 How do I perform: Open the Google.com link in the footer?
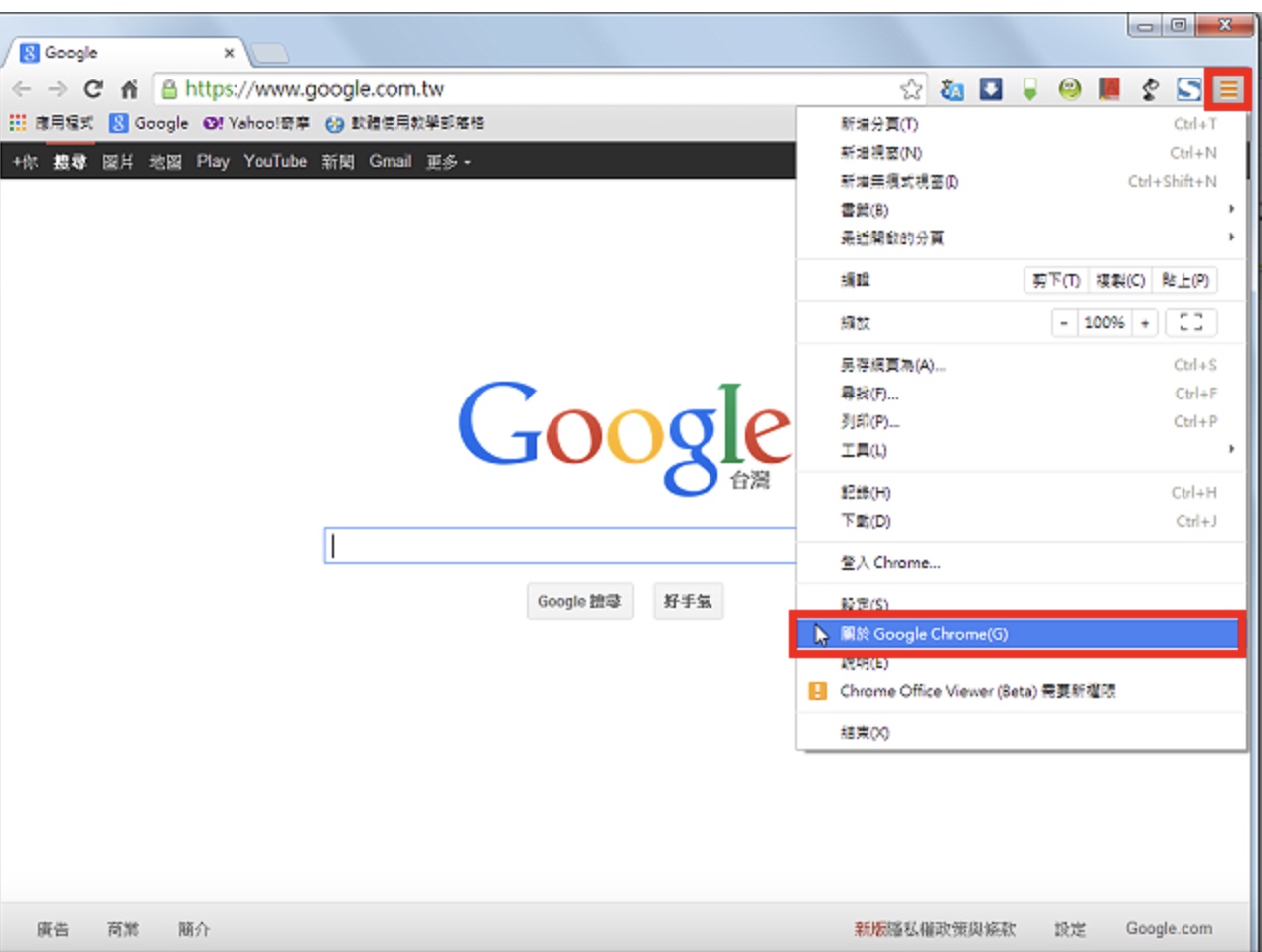point(1169,928)
